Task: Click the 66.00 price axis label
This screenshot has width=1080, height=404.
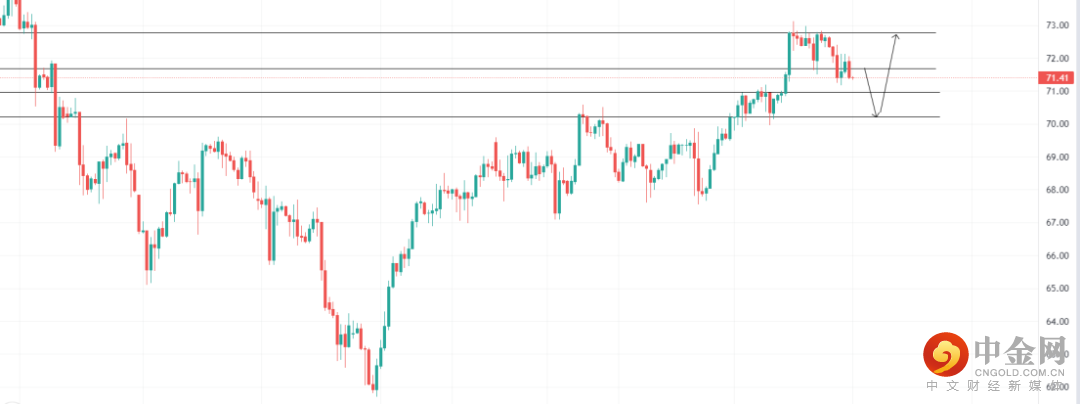Action: (1057, 256)
